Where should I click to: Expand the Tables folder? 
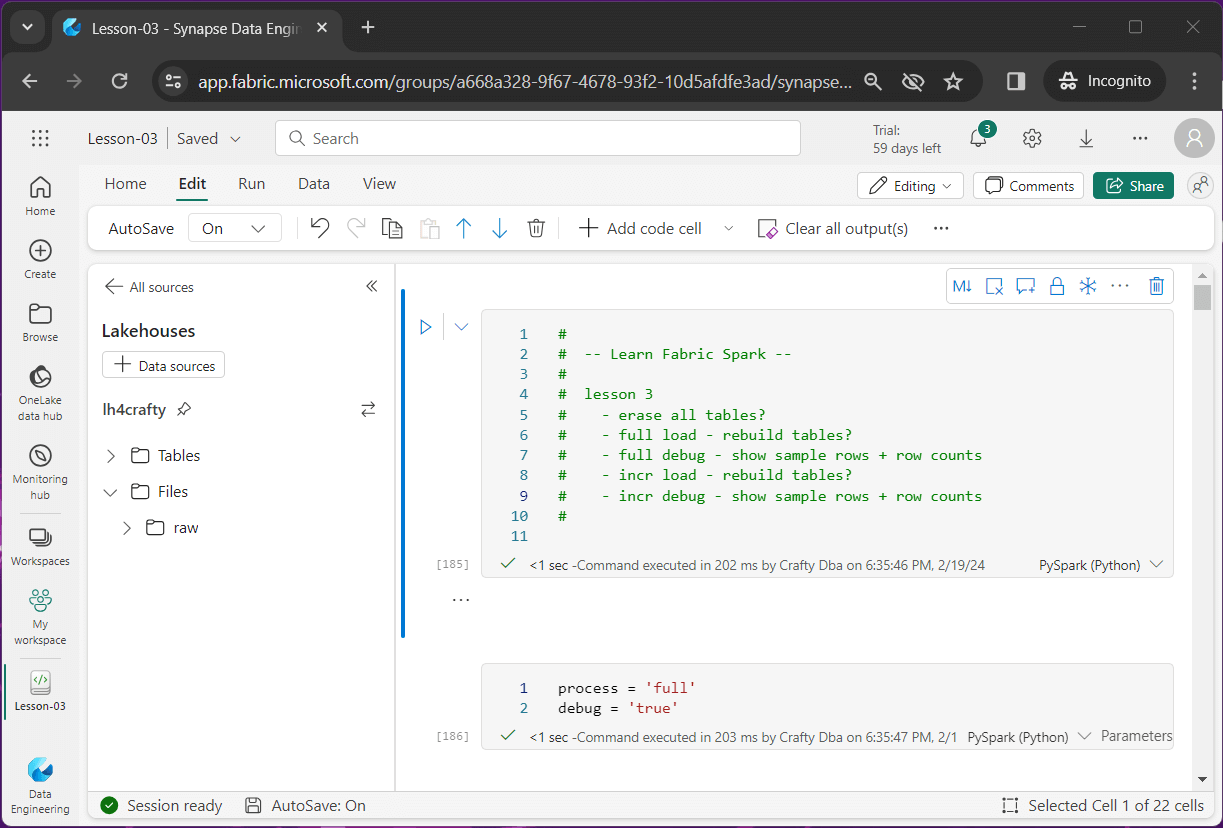click(x=111, y=456)
